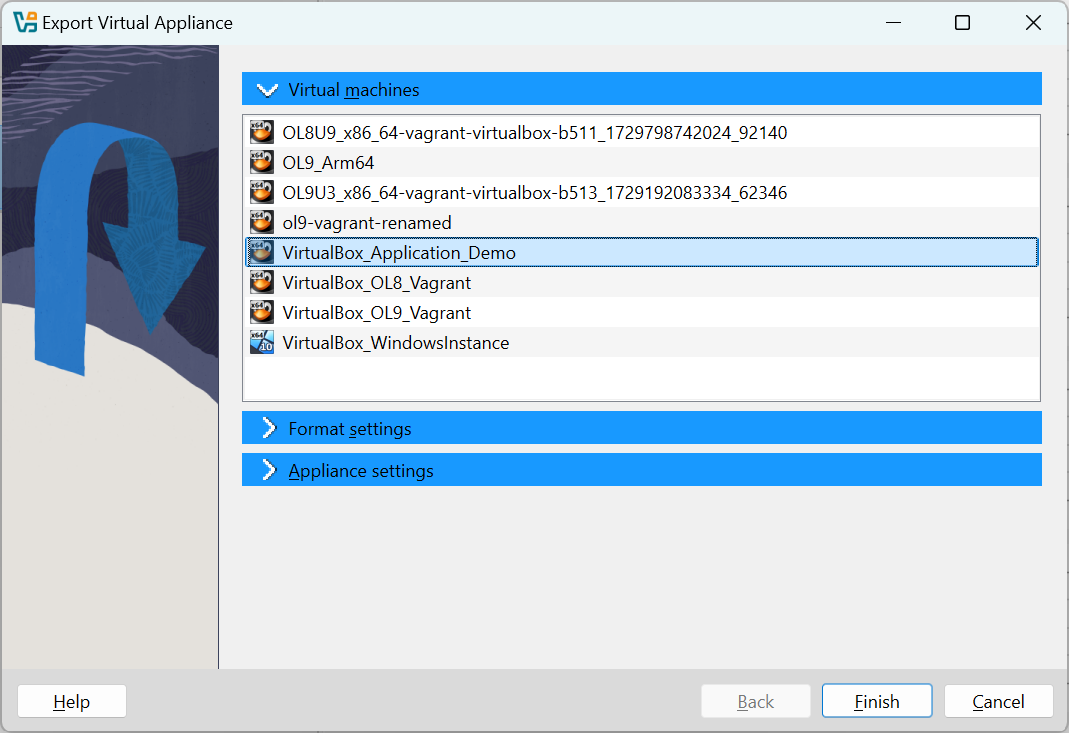Select the VirtualBox_WindowsInstance machine
The image size is (1069, 733).
click(x=641, y=342)
